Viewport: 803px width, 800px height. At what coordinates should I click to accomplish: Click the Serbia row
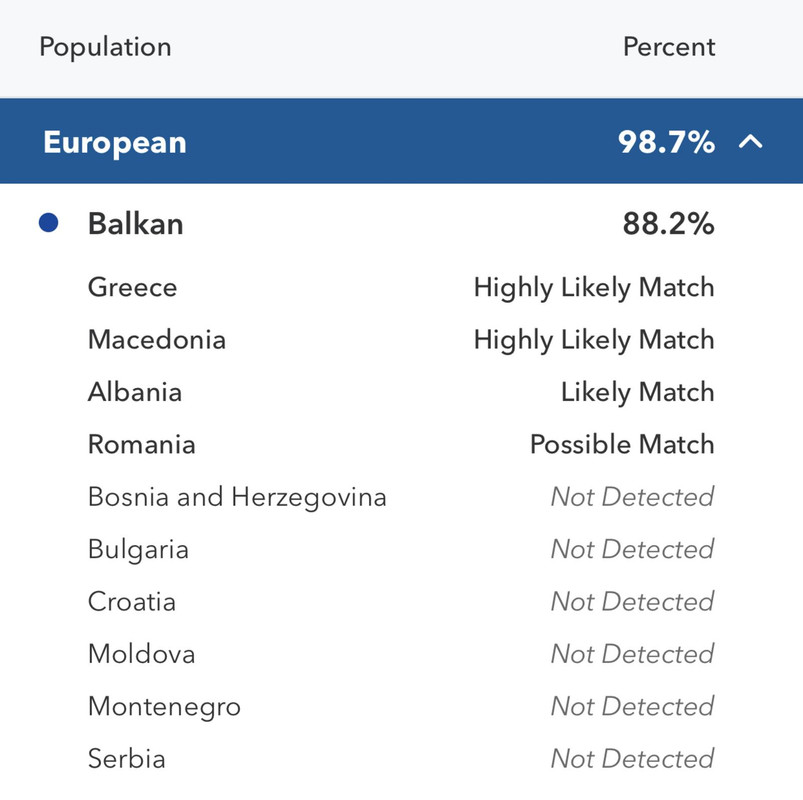tap(402, 759)
